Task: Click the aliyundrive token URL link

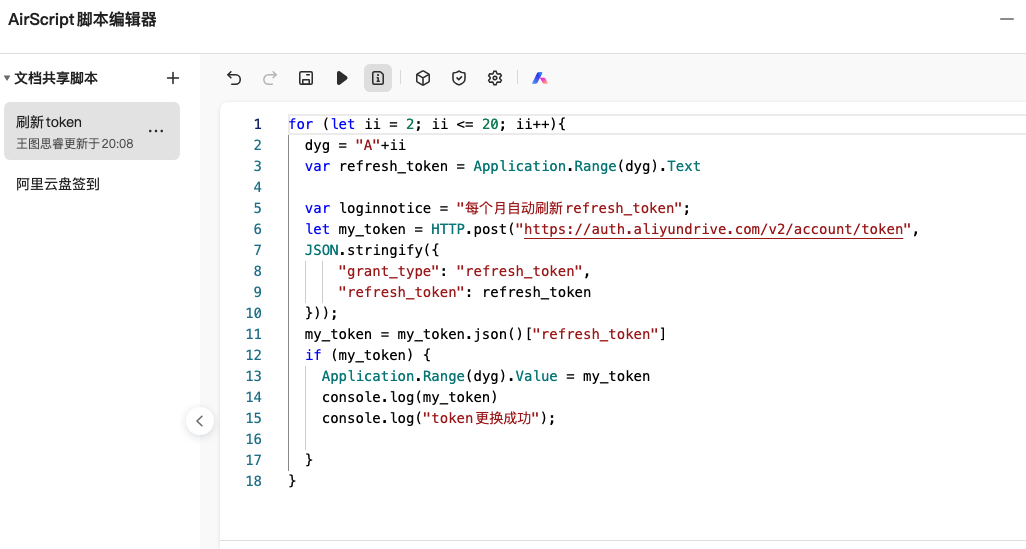Action: [x=714, y=229]
